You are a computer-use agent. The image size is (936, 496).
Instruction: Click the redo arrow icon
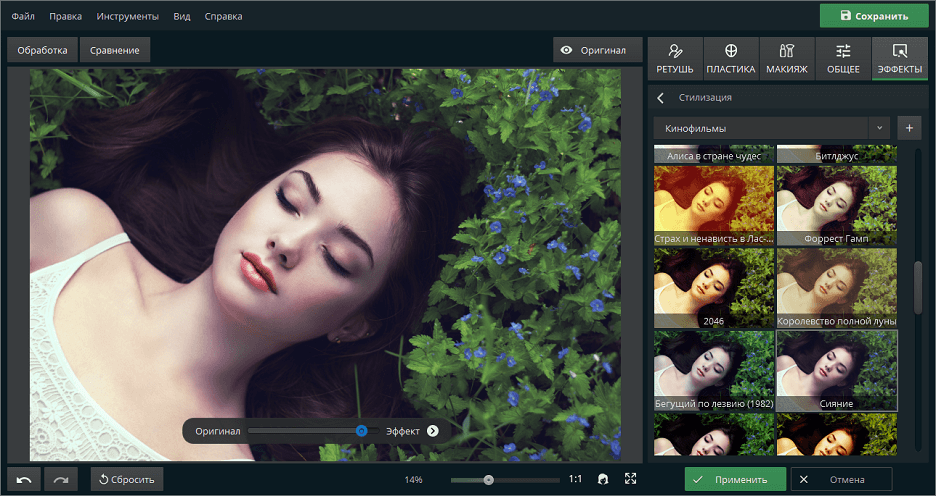(x=61, y=479)
